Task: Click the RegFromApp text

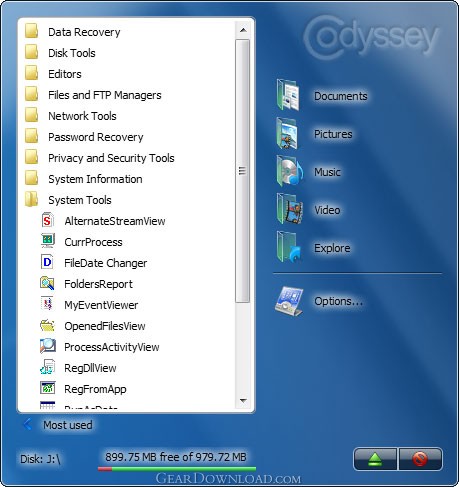Action: (95, 389)
